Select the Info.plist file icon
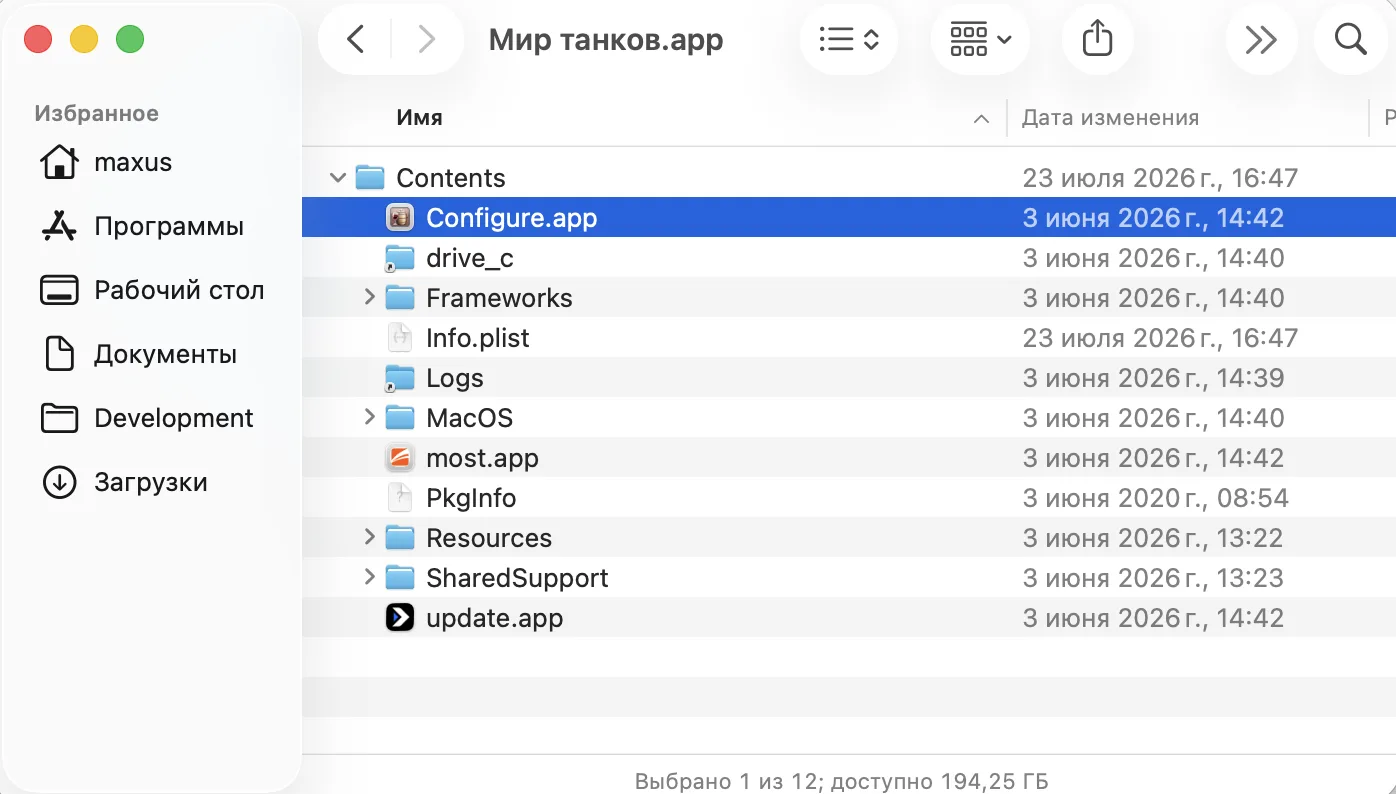 400,338
